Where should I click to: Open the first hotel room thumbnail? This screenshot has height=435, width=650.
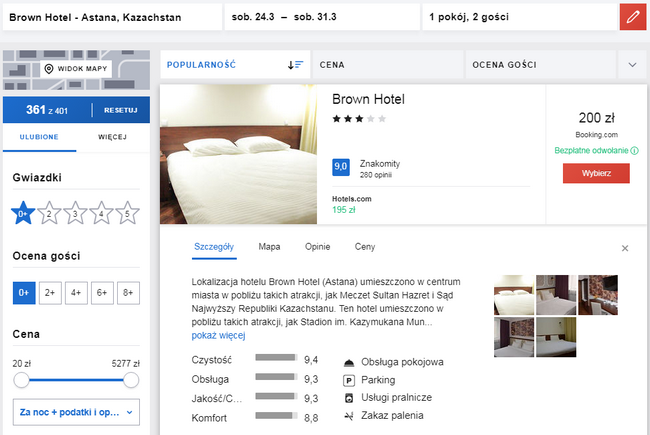pyautogui.click(x=514, y=294)
